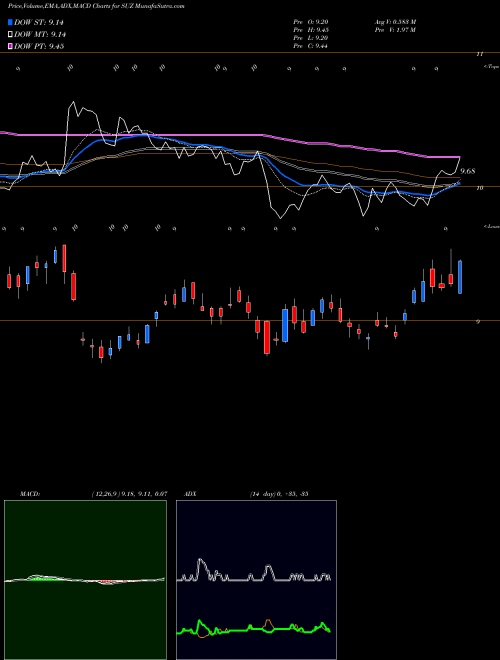Viewport: 500px width, 660px height.
Task: Click the blue DOW ST legend swatch
Action: [x=10, y=22]
